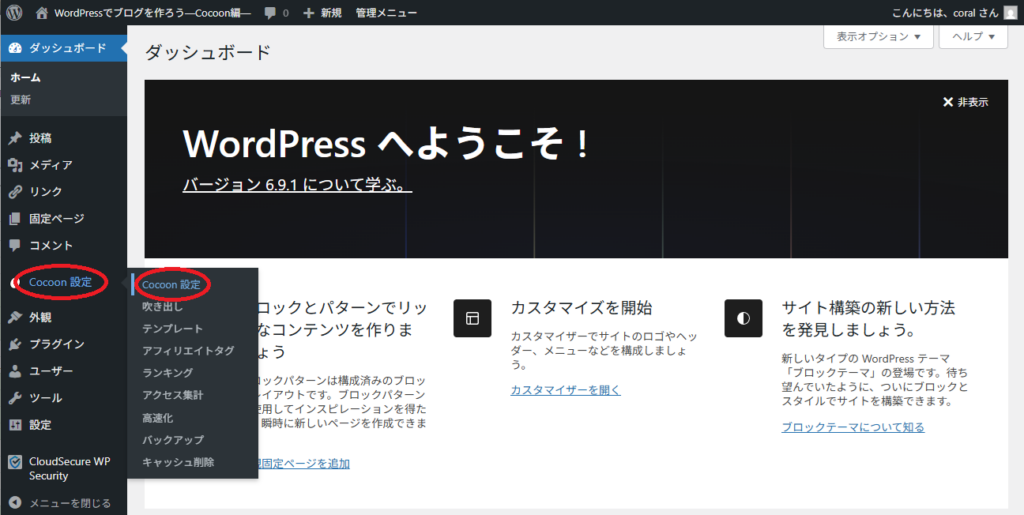Click the dashboard gauge icon in sidebar
This screenshot has width=1024, height=515.
click(x=16, y=48)
